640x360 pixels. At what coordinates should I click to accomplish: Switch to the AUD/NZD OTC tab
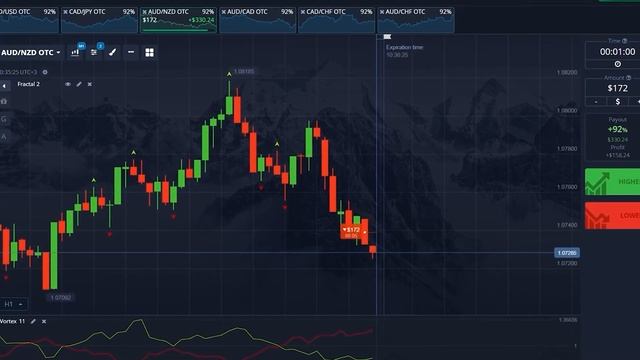178,20
